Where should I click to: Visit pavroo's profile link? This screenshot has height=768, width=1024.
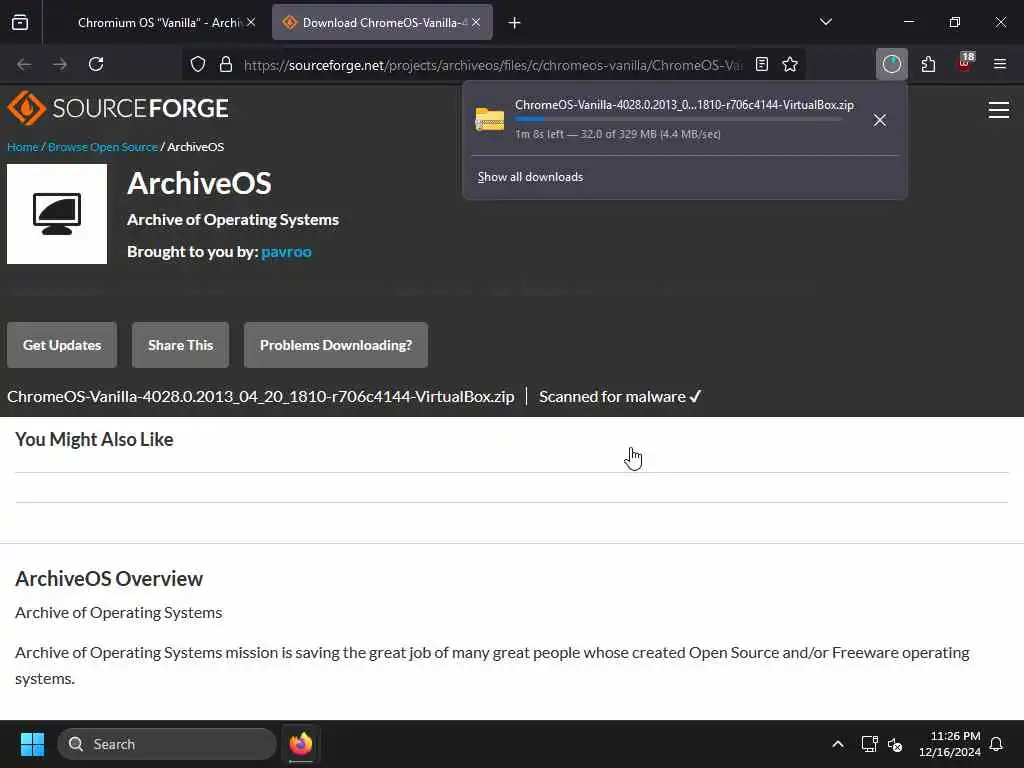click(286, 252)
